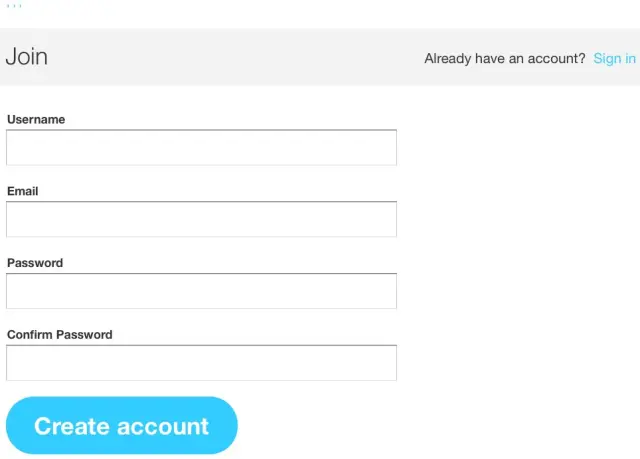Select the Password input field
The image size is (640, 459).
[201, 291]
